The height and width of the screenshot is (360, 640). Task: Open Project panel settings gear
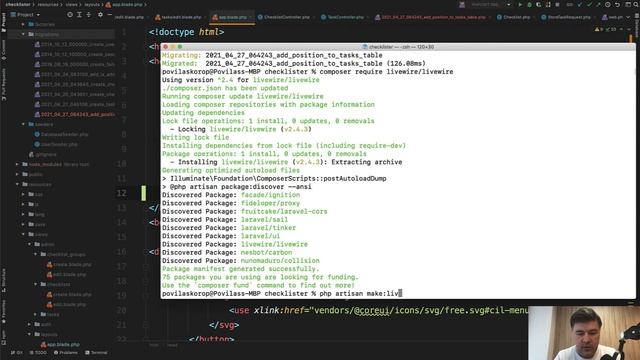[x=100, y=14]
